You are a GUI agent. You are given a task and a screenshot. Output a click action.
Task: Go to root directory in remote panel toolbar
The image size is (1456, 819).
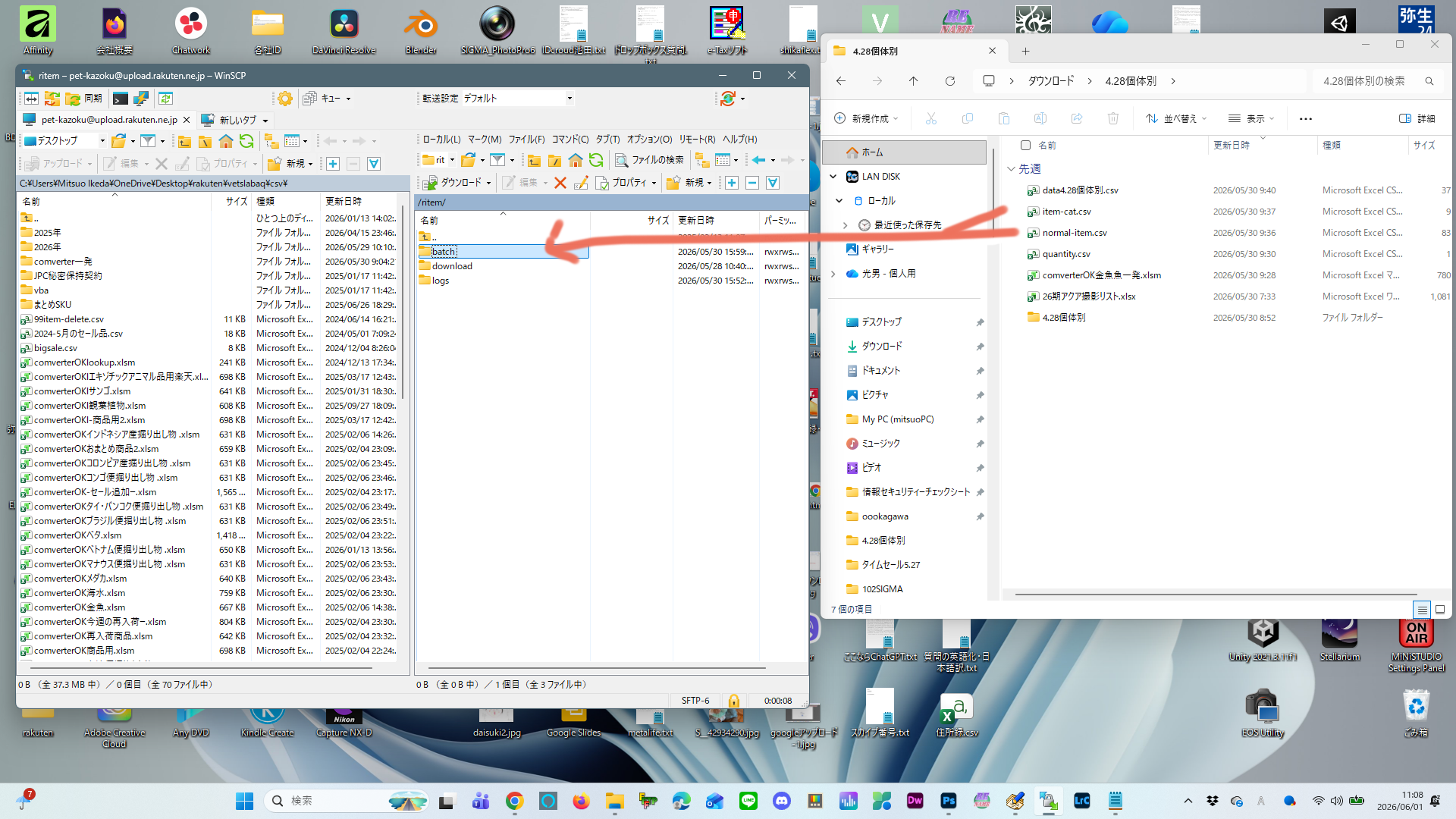tap(555, 160)
